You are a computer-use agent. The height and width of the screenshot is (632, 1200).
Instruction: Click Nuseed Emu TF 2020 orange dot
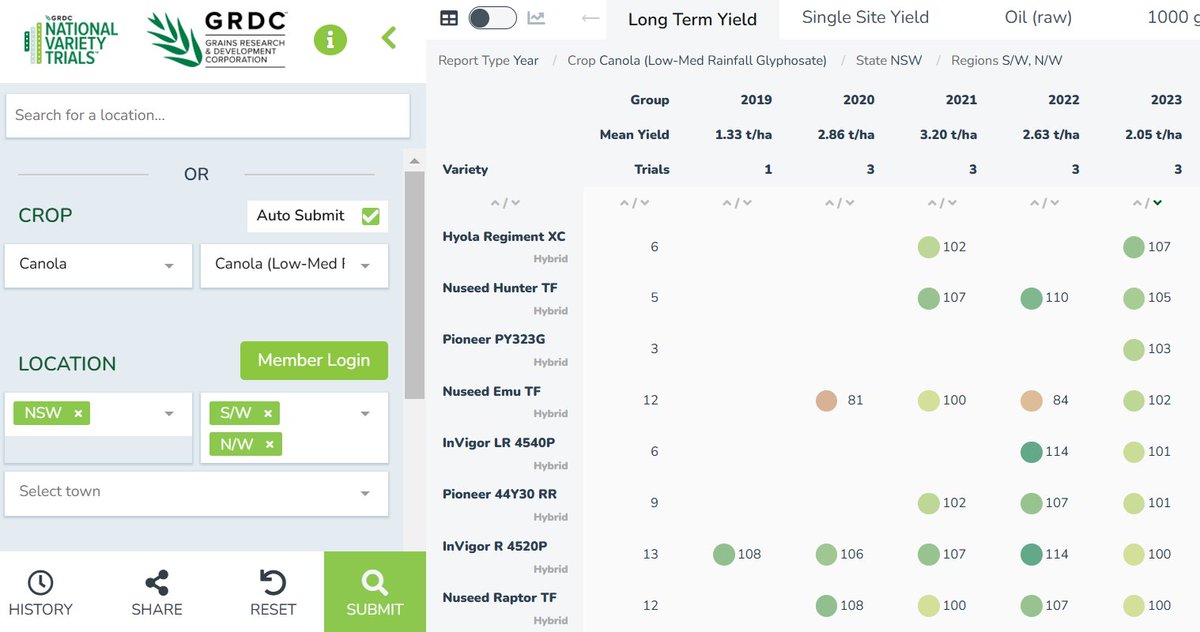coord(826,400)
